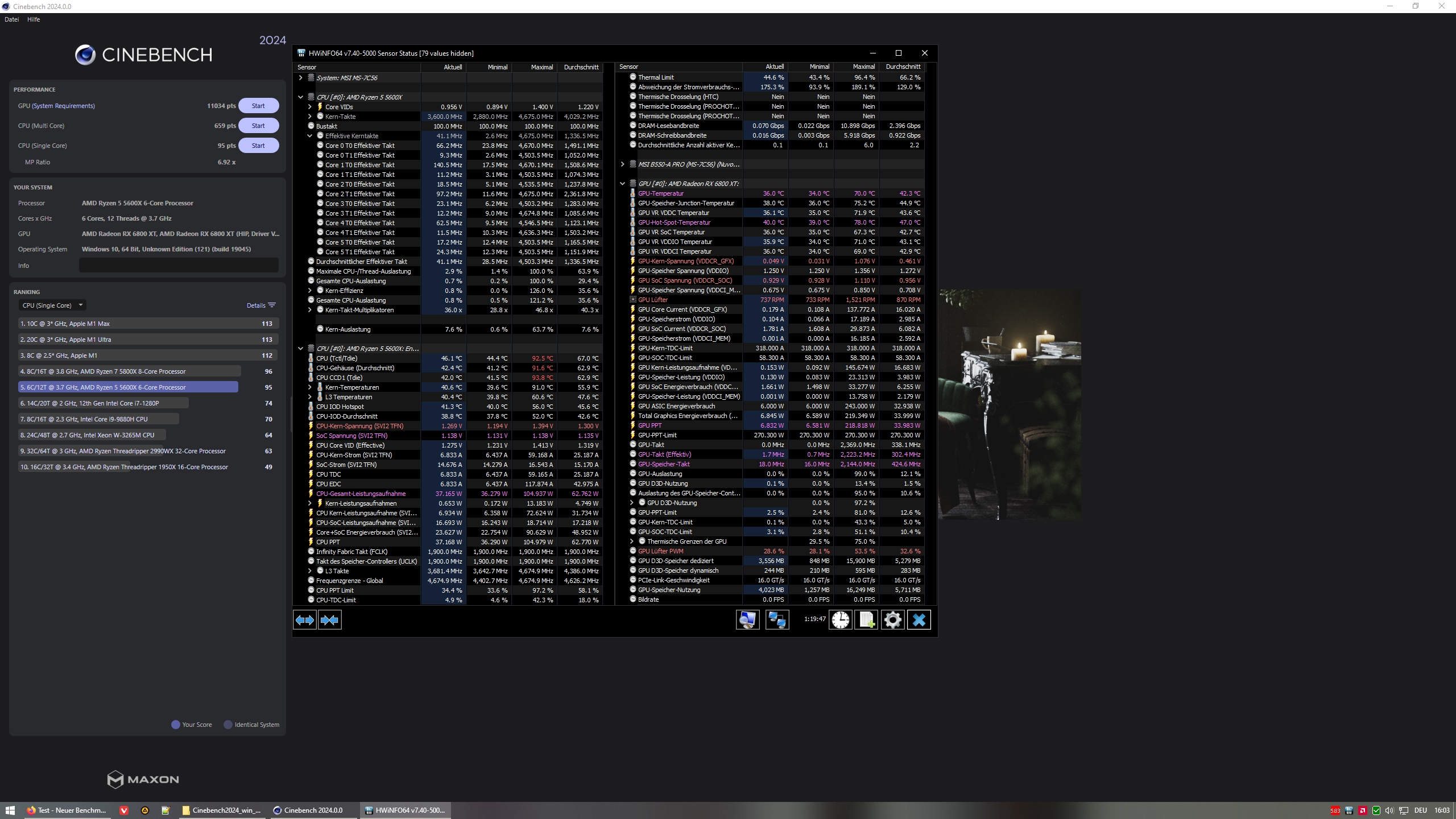Start the GPU benchmark
The height and width of the screenshot is (819, 1456).
pos(258,106)
